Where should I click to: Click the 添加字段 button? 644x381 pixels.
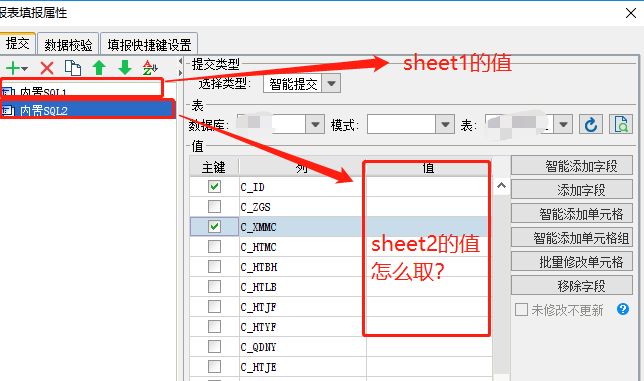click(x=572, y=189)
